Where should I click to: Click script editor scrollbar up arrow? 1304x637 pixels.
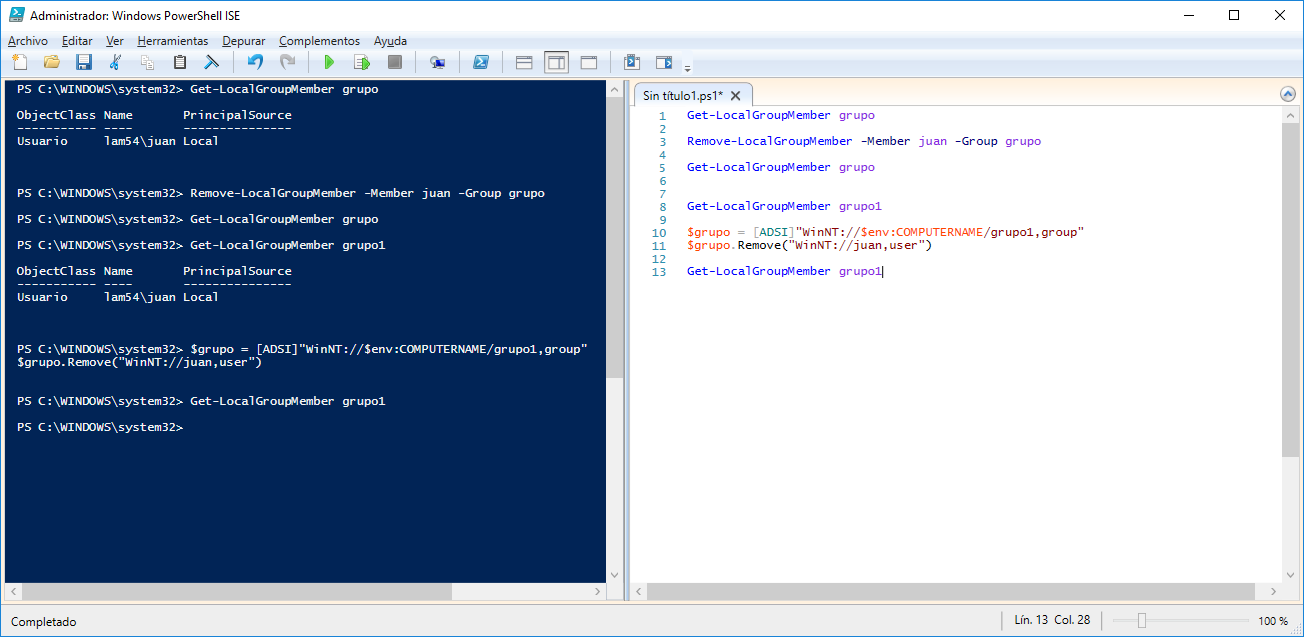[x=1289, y=115]
